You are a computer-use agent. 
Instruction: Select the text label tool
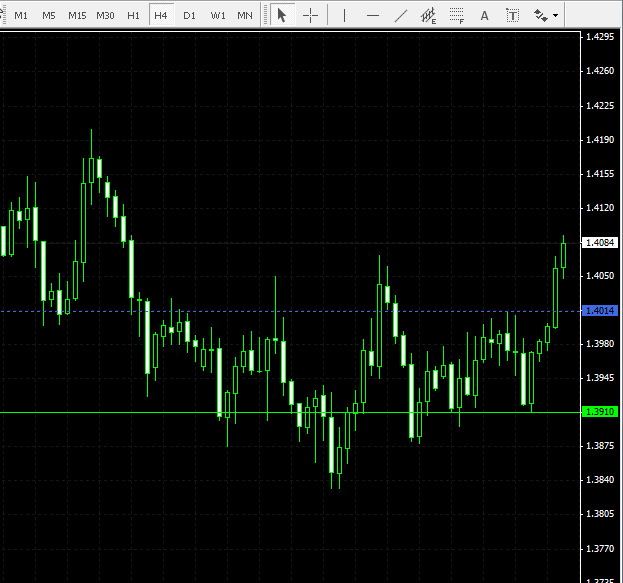(513, 15)
